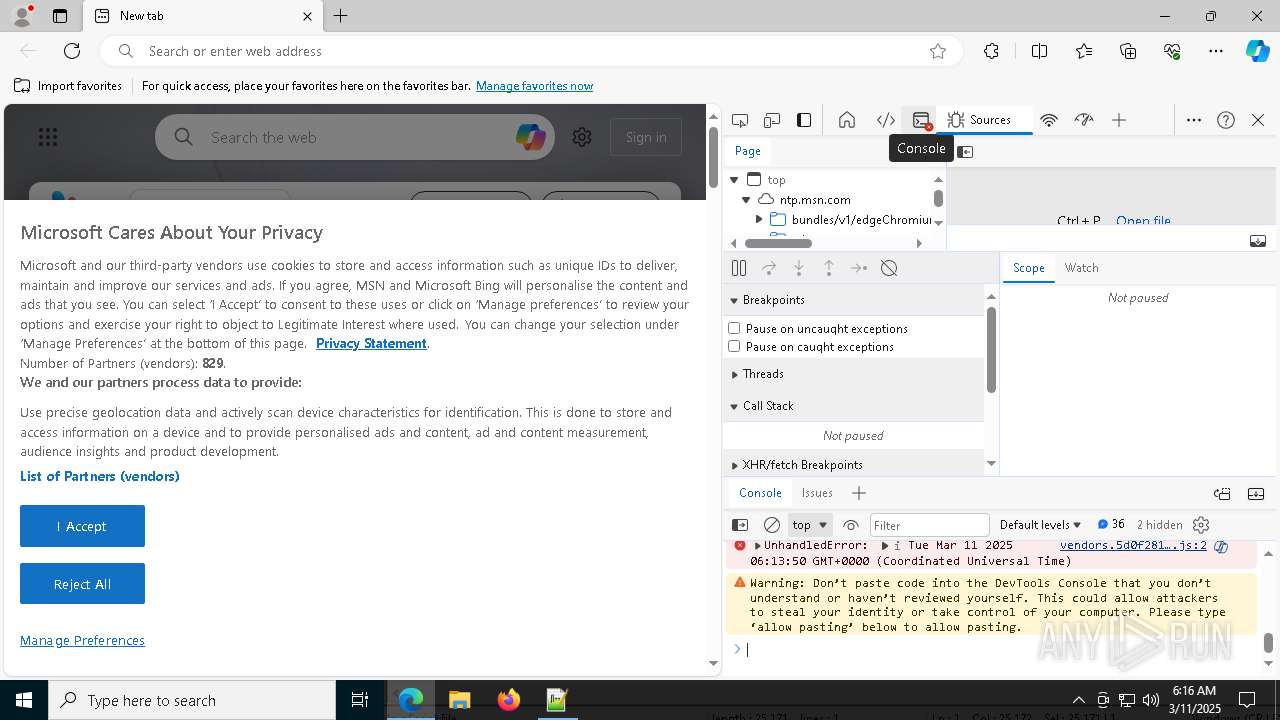Open Customize and control DevTools ellipsis menu
The width and height of the screenshot is (1280, 720).
[x=1194, y=120]
